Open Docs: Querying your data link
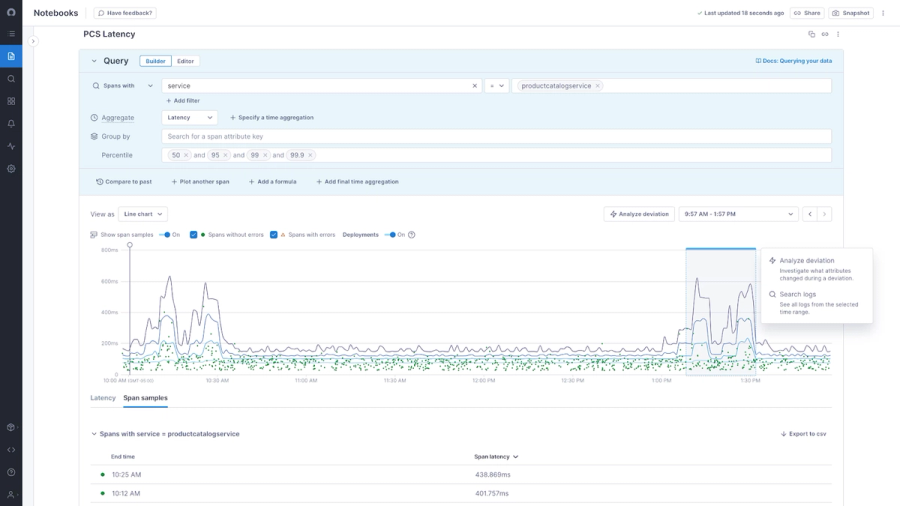This screenshot has height=506, width=900. point(793,61)
